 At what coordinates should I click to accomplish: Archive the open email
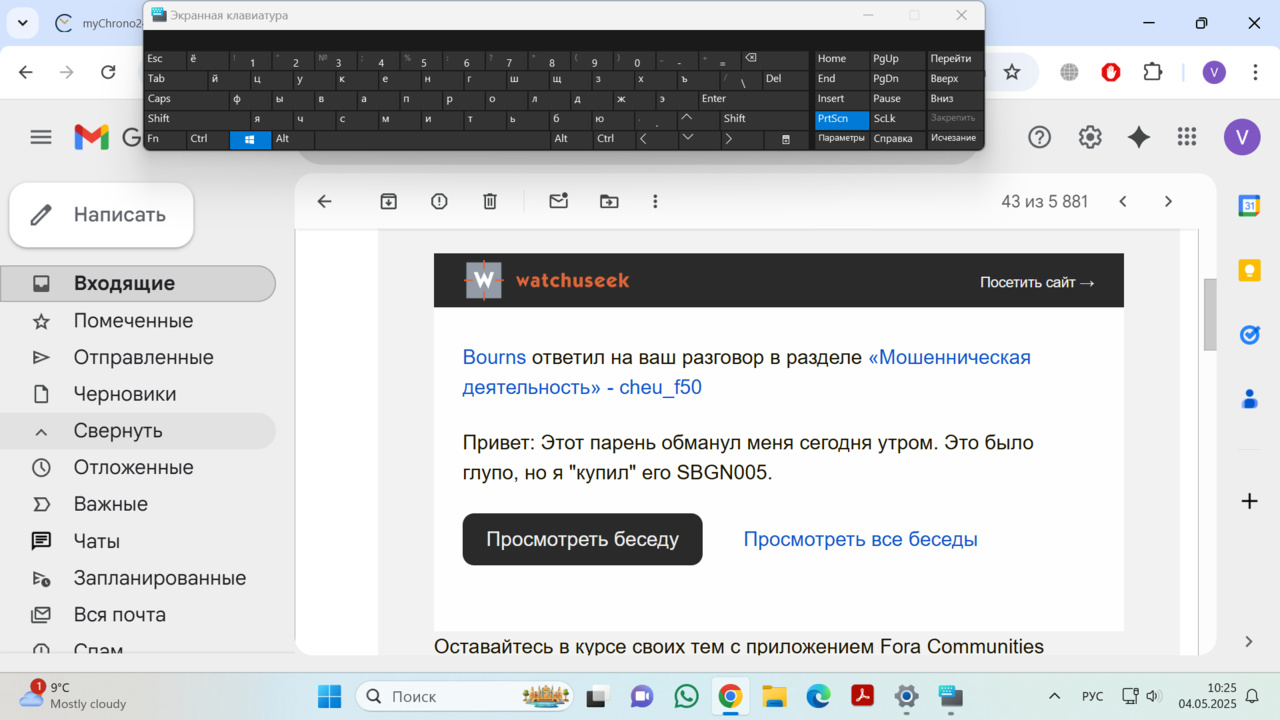click(389, 201)
